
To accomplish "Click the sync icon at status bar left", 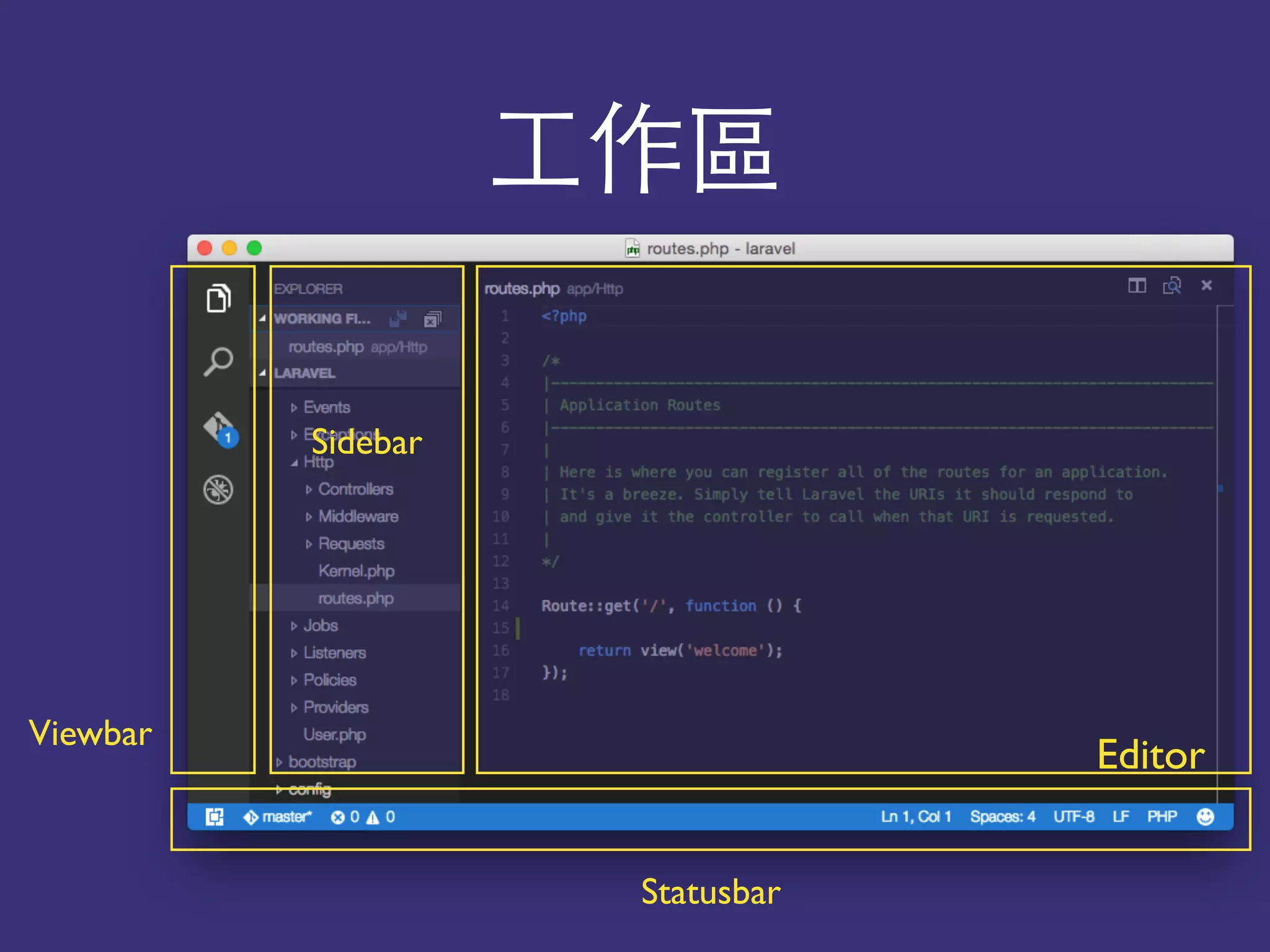I will pos(215,817).
